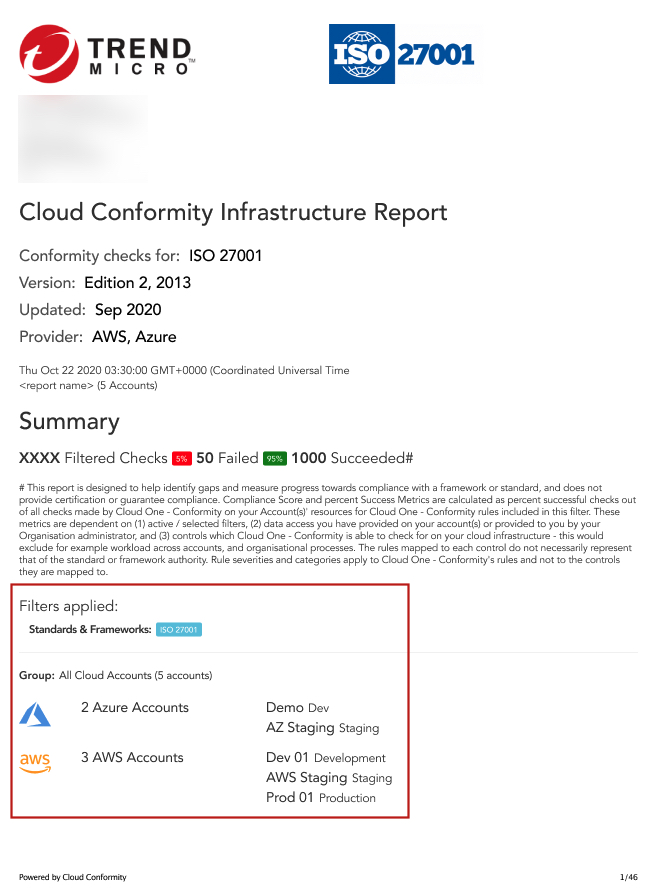Click the 'Thu Oct 22 2020 03:30:00' timestamp

pyautogui.click(x=184, y=370)
